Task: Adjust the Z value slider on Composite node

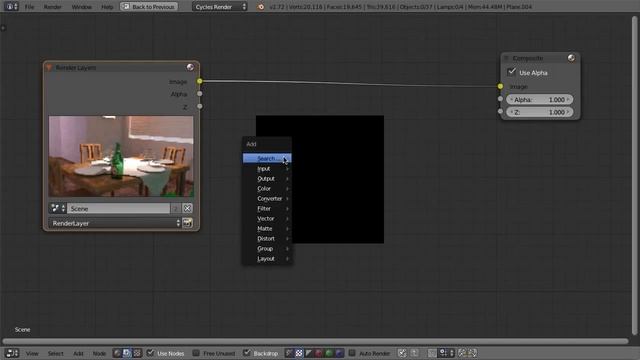Action: pyautogui.click(x=540, y=112)
